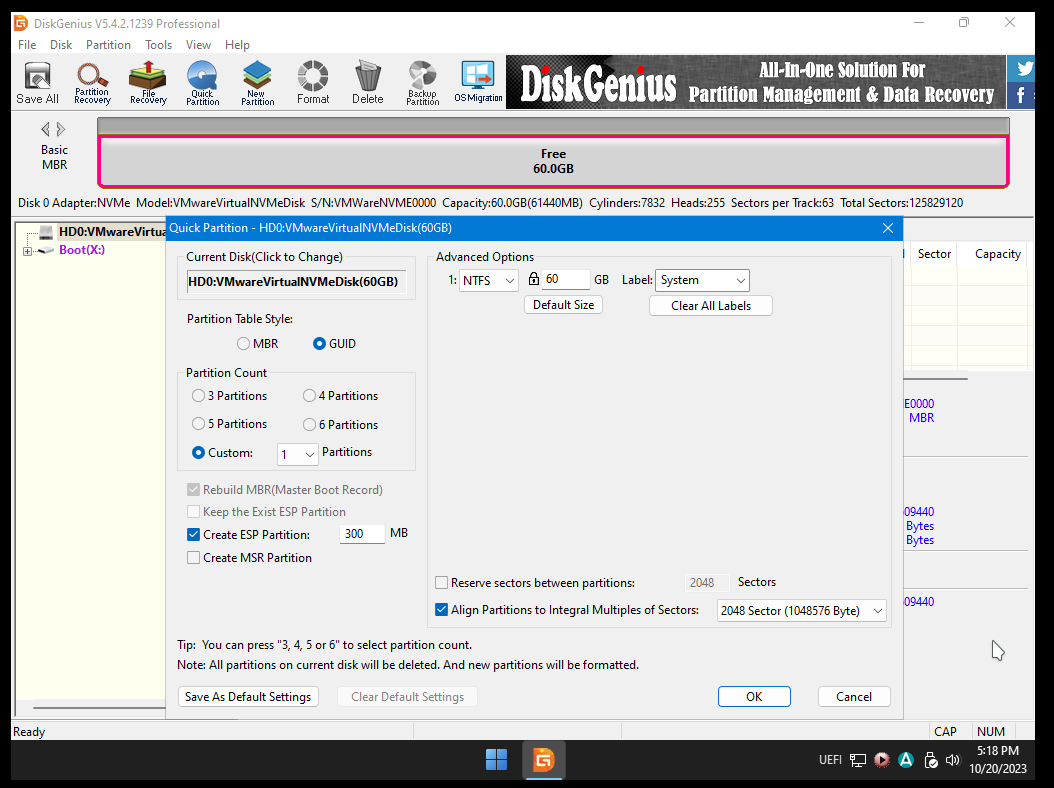The width and height of the screenshot is (1054, 788).
Task: Launch the OS Migration tool
Action: (x=478, y=83)
